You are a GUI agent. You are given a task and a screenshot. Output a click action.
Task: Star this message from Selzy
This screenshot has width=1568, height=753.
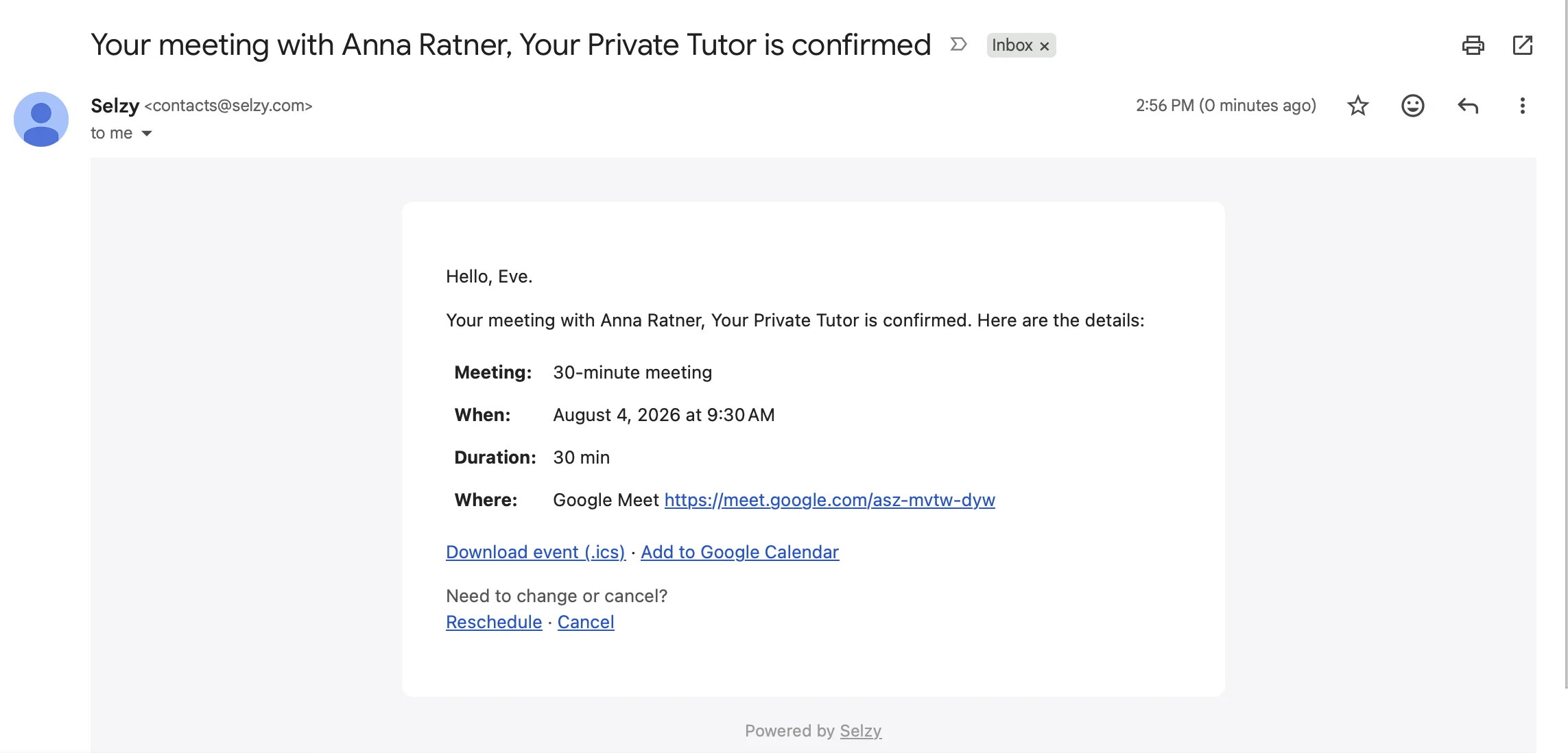(1357, 106)
